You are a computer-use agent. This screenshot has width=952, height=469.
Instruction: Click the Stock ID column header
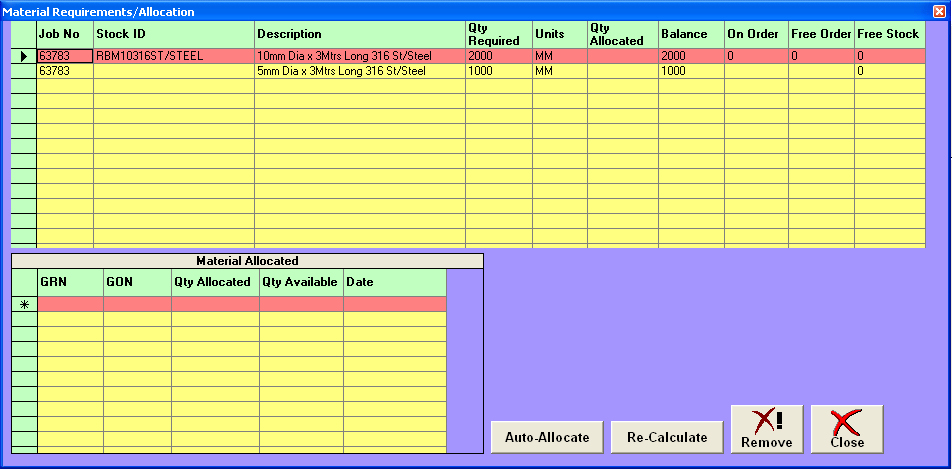(x=174, y=35)
